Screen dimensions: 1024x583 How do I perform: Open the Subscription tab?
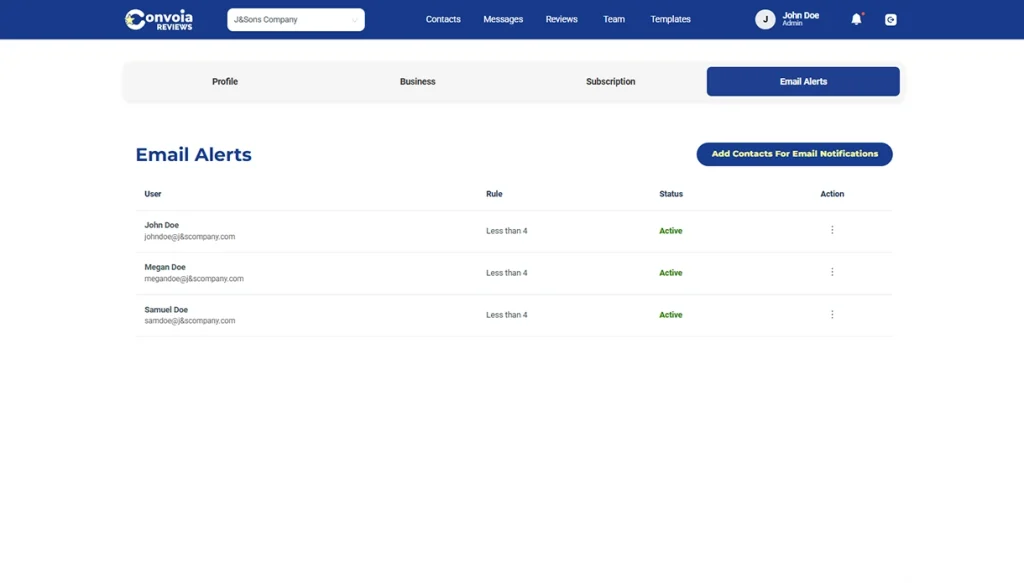click(x=610, y=82)
